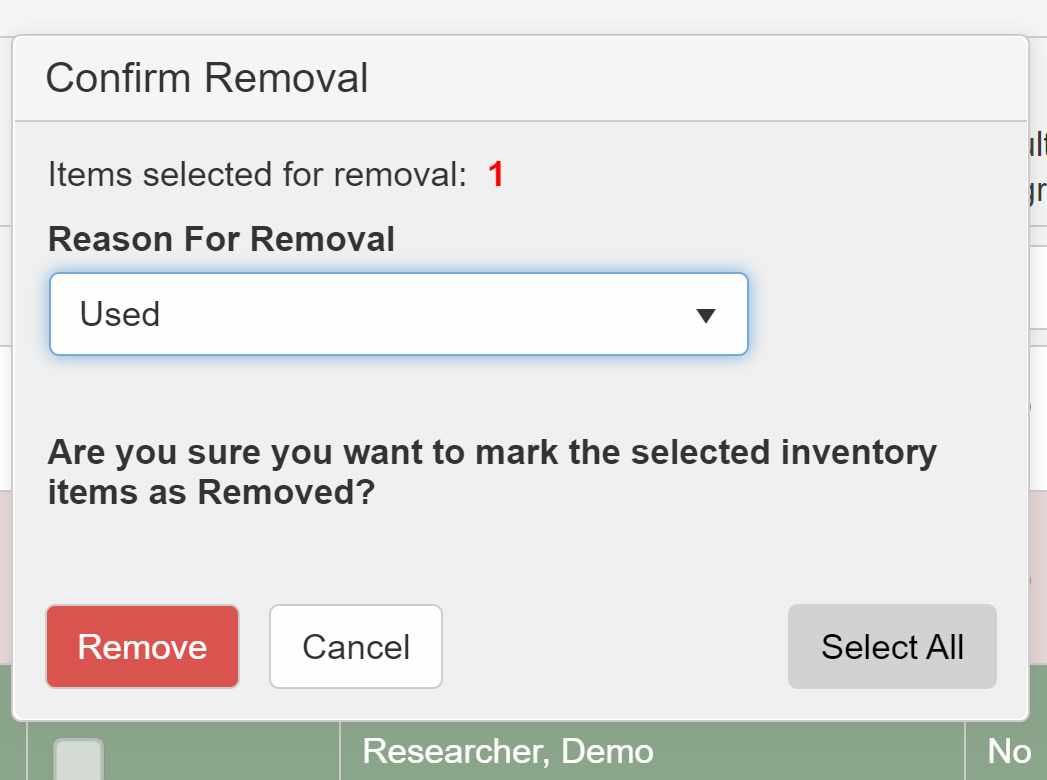
Task: Click the pink row strip left of the dialog
Action: coord(5,575)
